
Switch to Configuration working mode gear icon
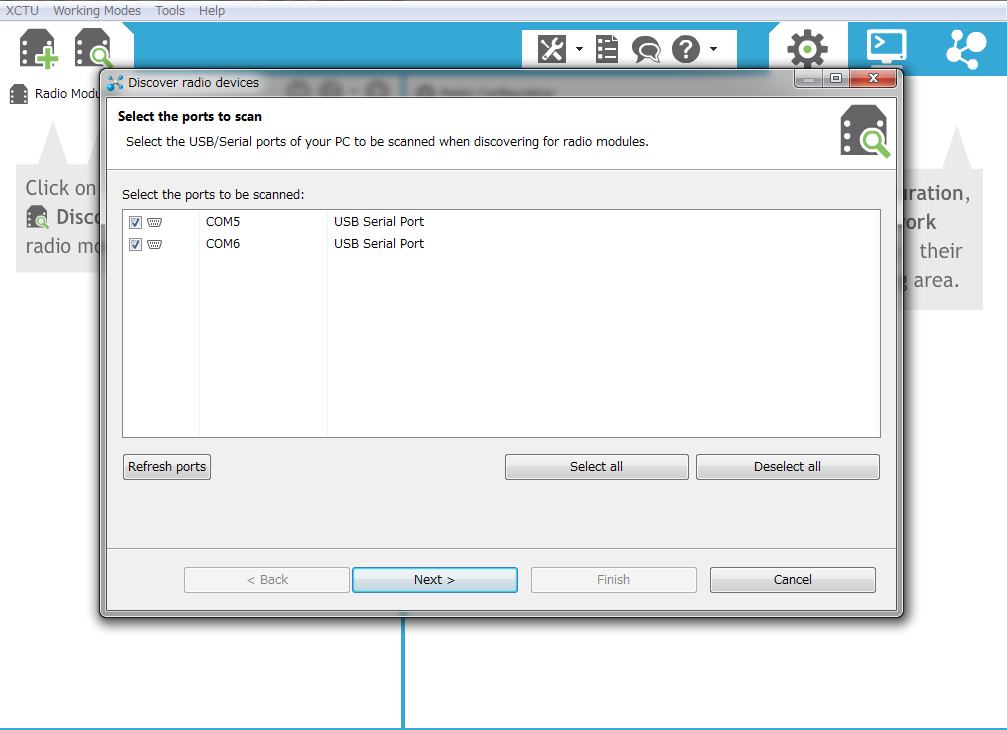click(x=807, y=49)
